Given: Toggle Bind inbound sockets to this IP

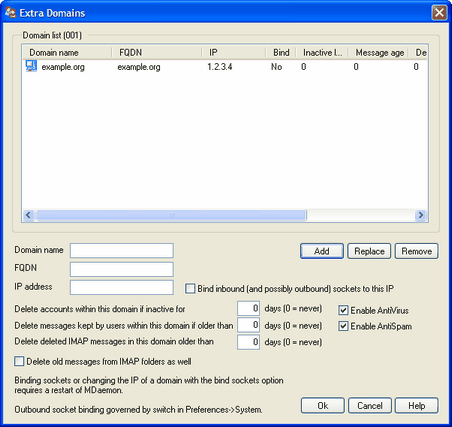Looking at the screenshot, I should point(190,288).
